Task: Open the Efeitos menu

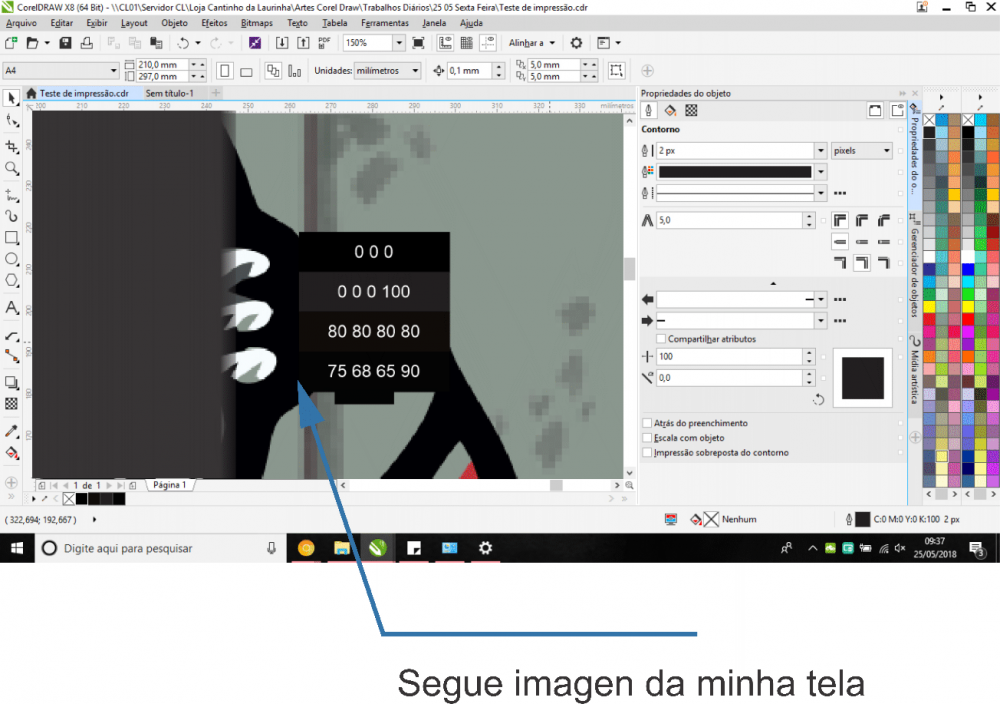Action: click(x=214, y=22)
